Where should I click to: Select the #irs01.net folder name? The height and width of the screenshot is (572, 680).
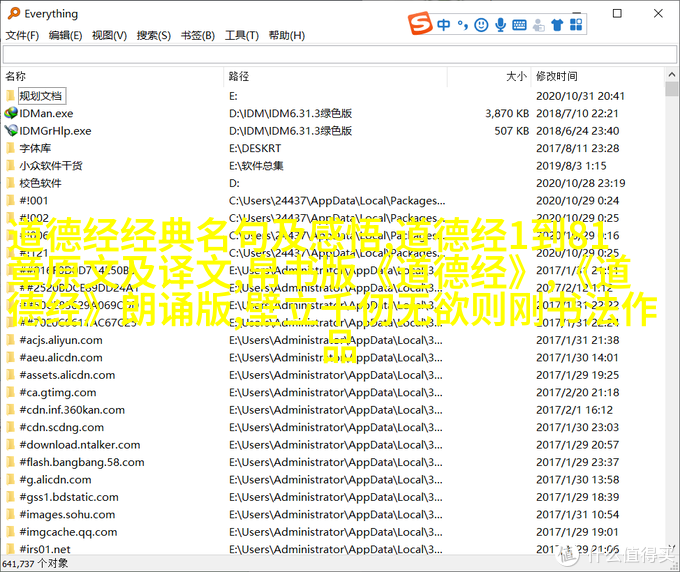(x=45, y=549)
